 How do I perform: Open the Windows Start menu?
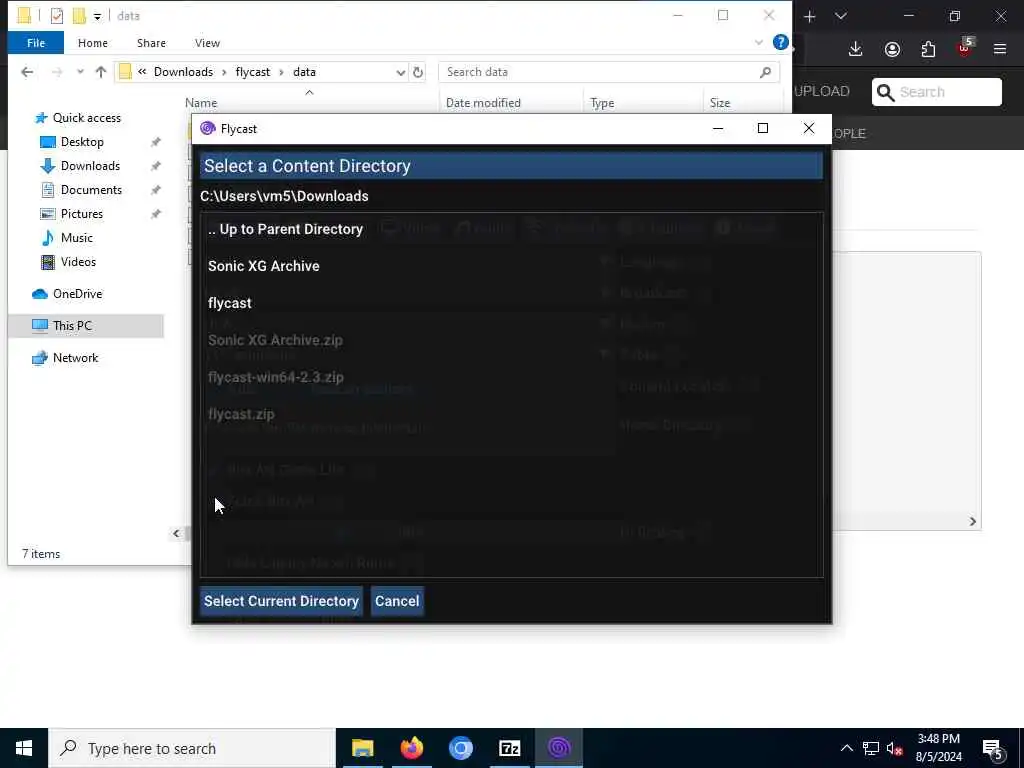(x=24, y=748)
